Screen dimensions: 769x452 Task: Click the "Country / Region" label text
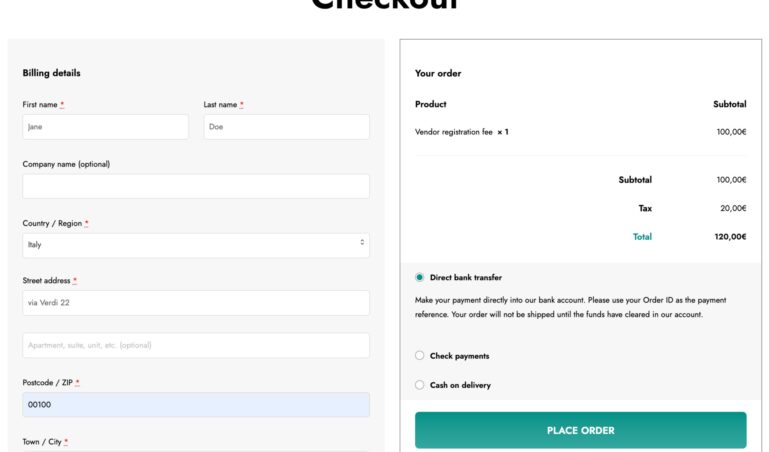[52, 223]
